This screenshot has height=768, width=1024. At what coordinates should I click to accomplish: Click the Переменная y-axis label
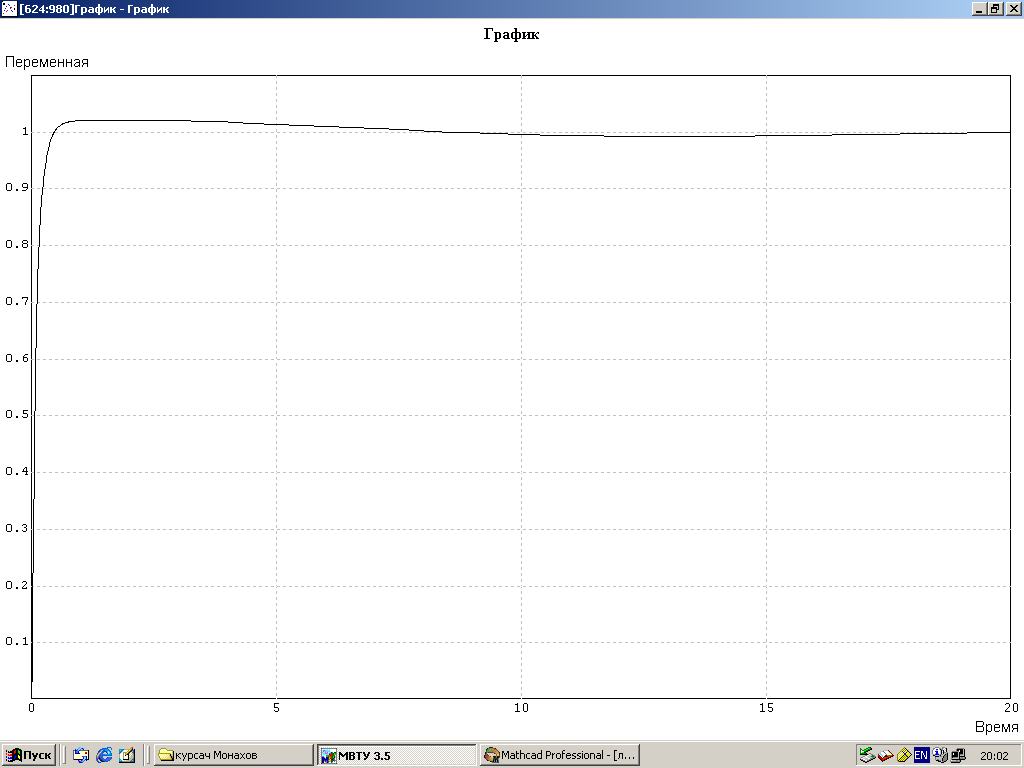tap(46, 62)
